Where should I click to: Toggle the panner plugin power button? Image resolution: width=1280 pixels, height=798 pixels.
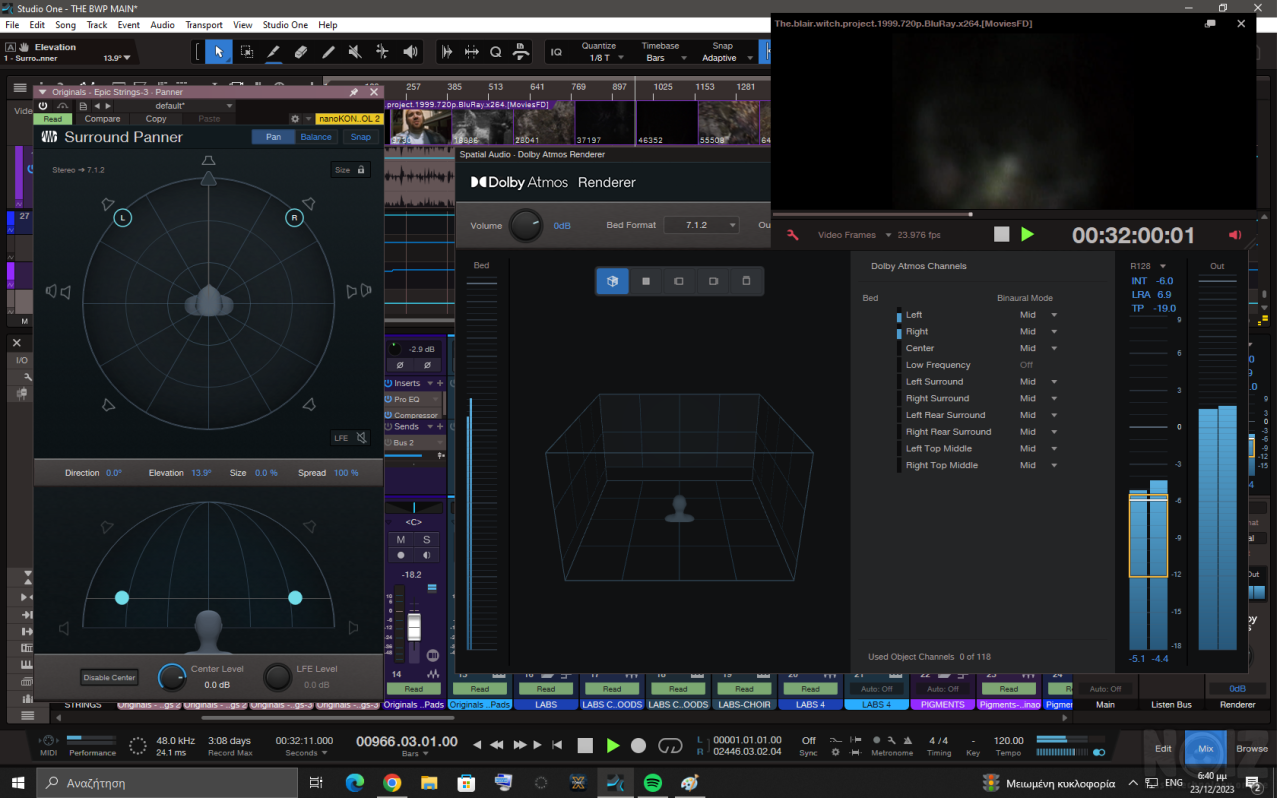(x=43, y=106)
